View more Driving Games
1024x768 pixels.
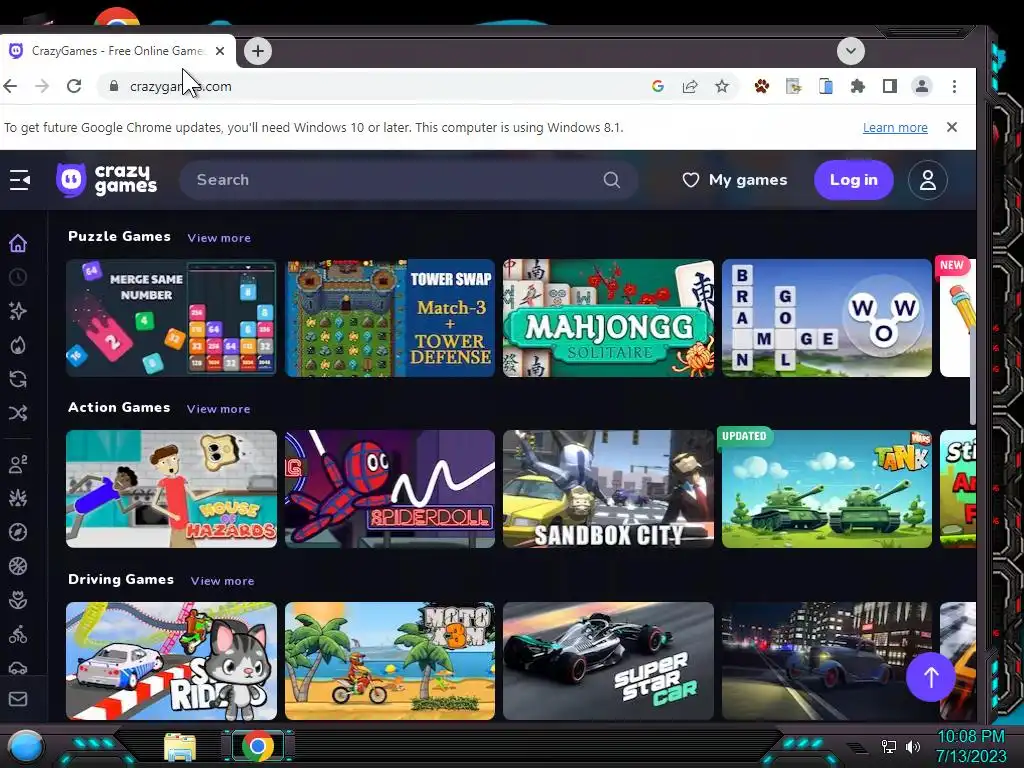222,581
